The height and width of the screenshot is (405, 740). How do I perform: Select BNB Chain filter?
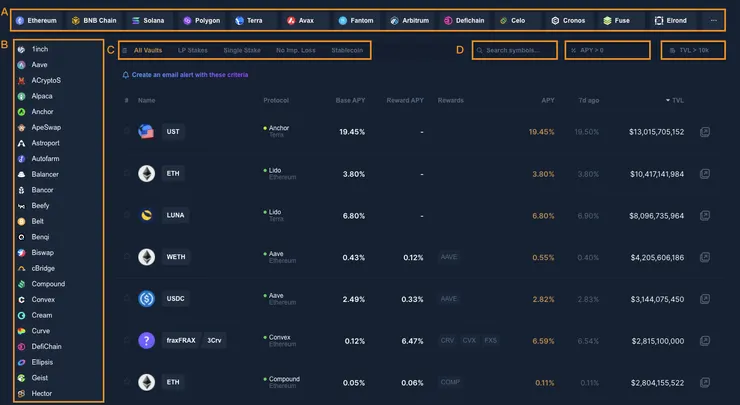point(93,21)
